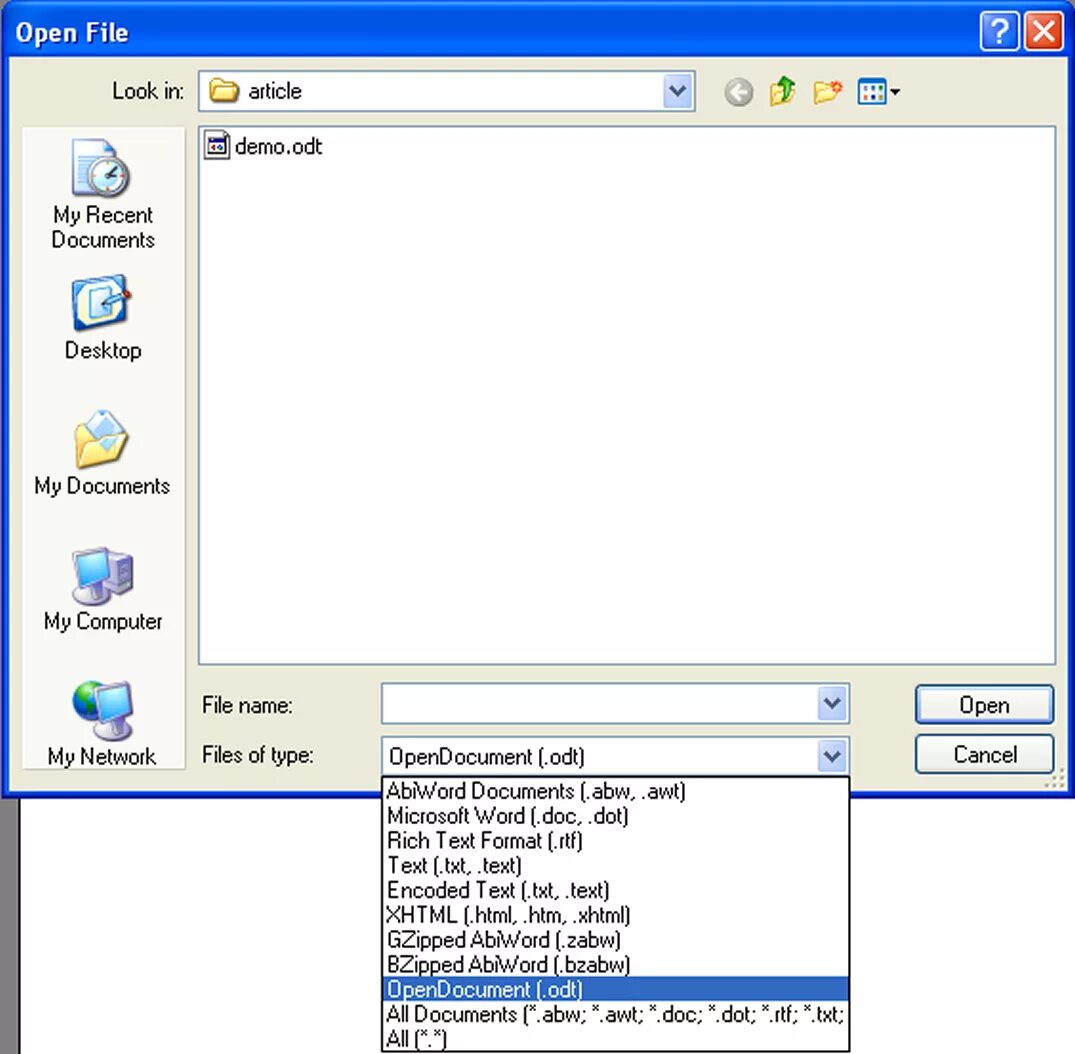Viewport: 1075px width, 1054px height.
Task: Cancel the Open File dialog
Action: (984, 754)
